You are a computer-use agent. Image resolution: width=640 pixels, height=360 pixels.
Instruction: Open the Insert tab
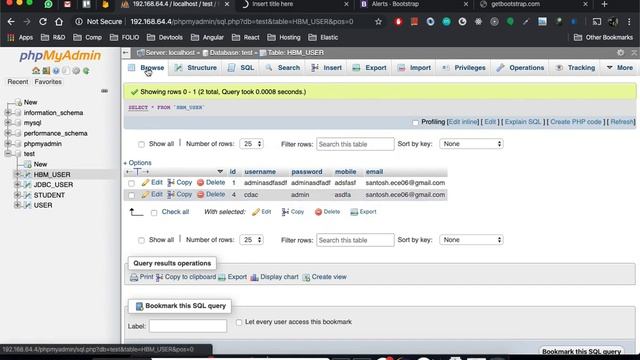pyautogui.click(x=327, y=68)
